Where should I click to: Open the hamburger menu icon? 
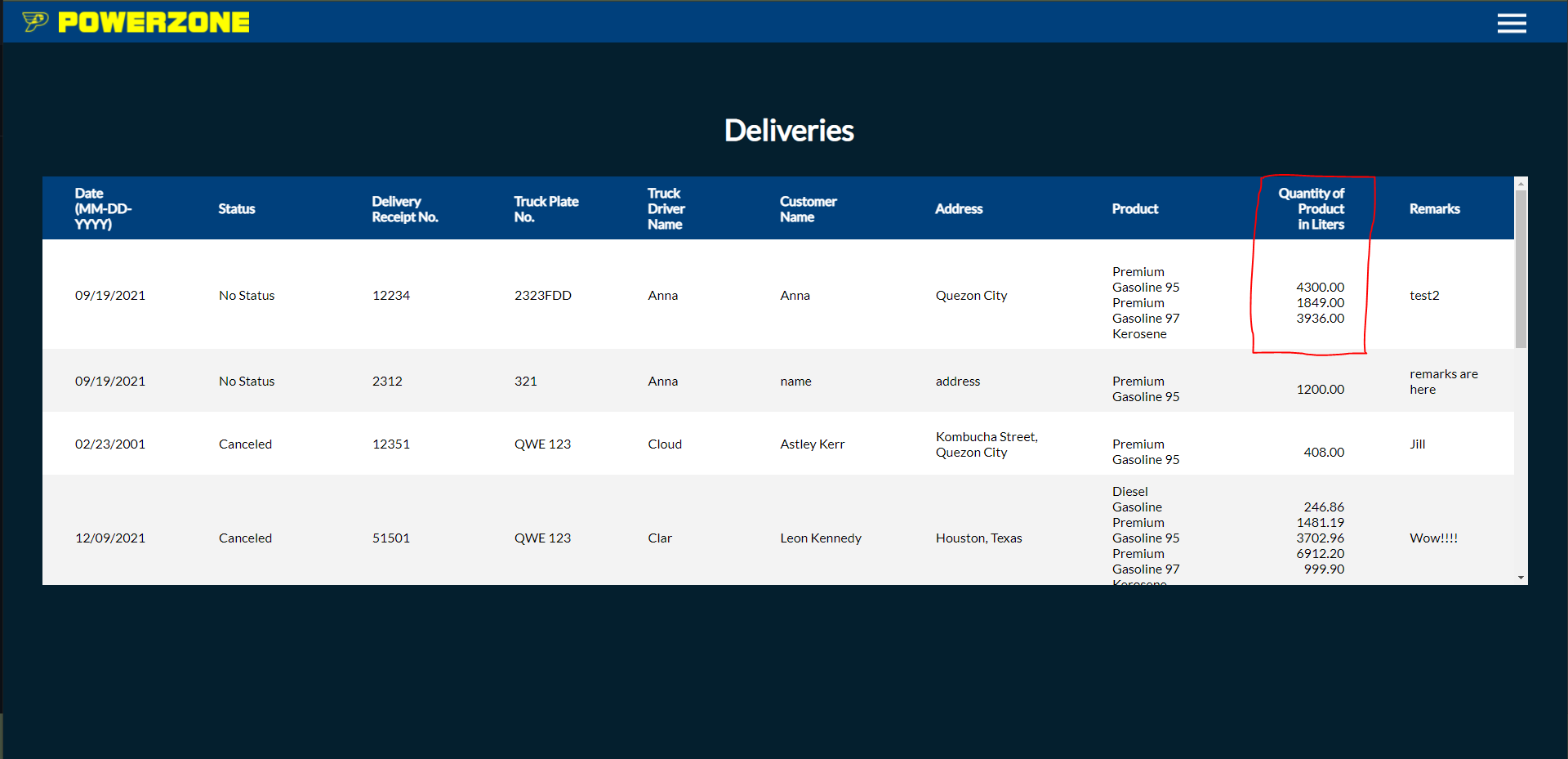(x=1512, y=23)
